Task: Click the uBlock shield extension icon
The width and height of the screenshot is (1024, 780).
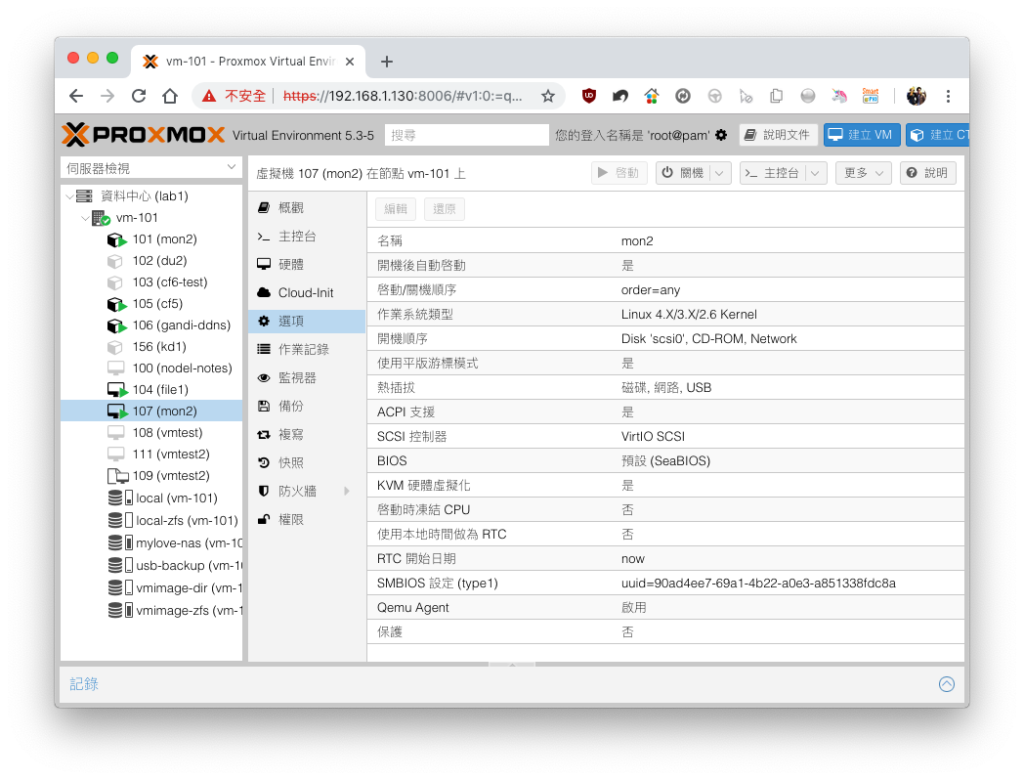Action: pos(588,96)
